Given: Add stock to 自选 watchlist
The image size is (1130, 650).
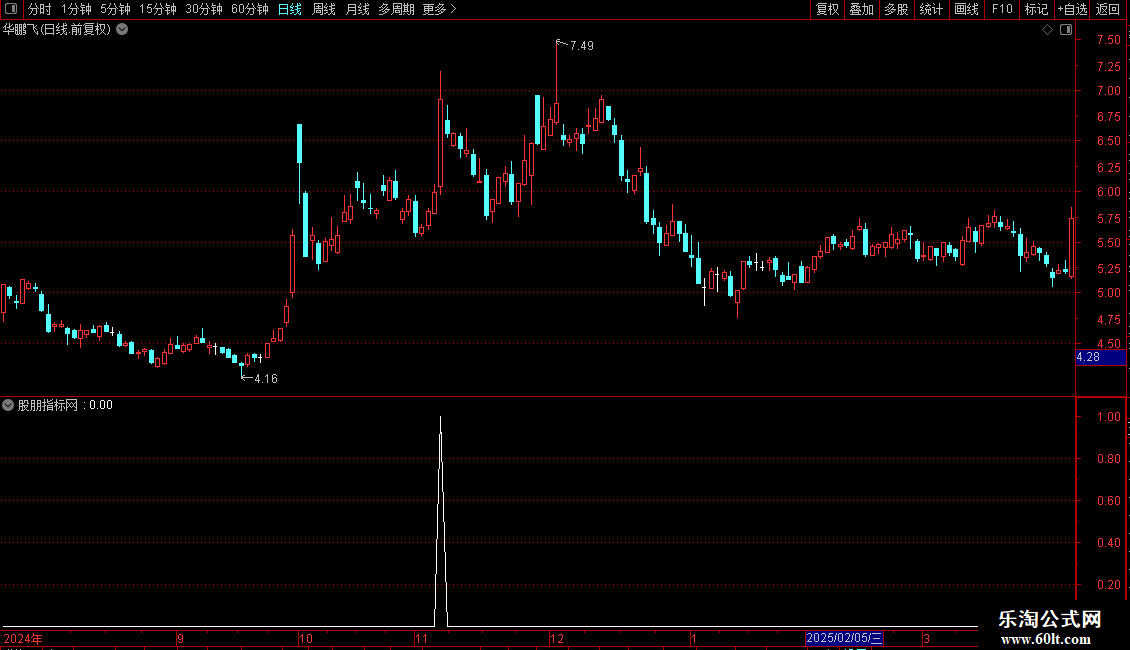Looking at the screenshot, I should [1072, 9].
